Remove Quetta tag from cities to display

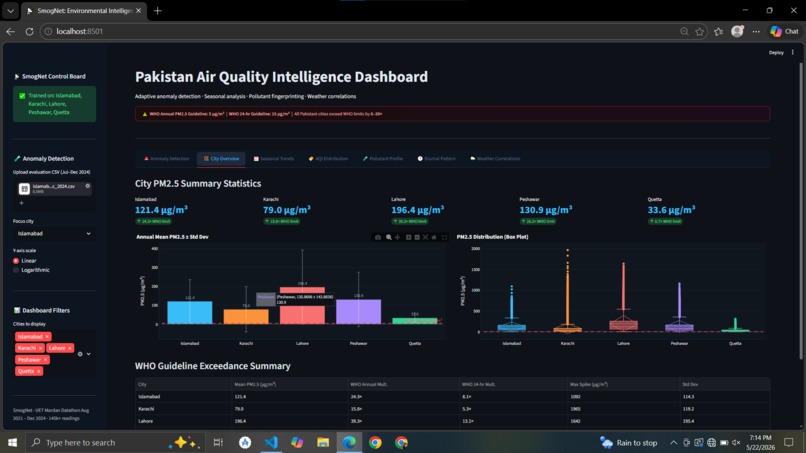39,371
